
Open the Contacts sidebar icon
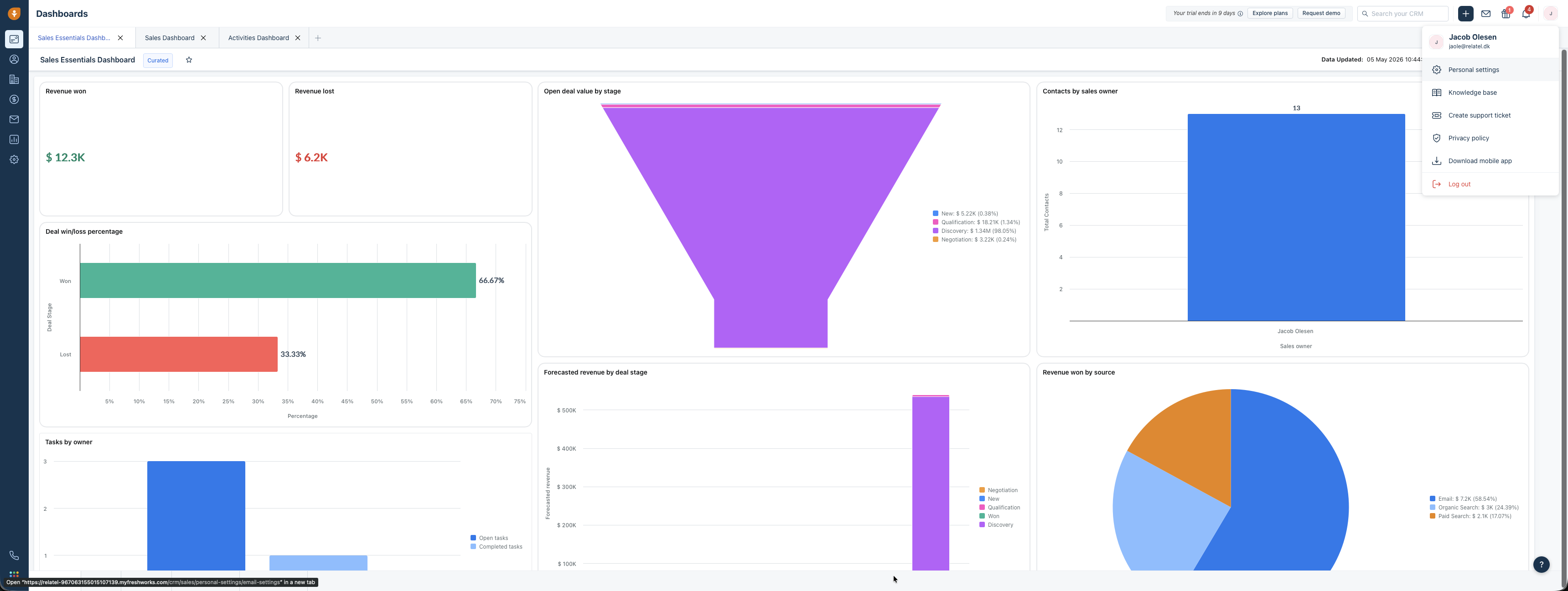coord(14,60)
